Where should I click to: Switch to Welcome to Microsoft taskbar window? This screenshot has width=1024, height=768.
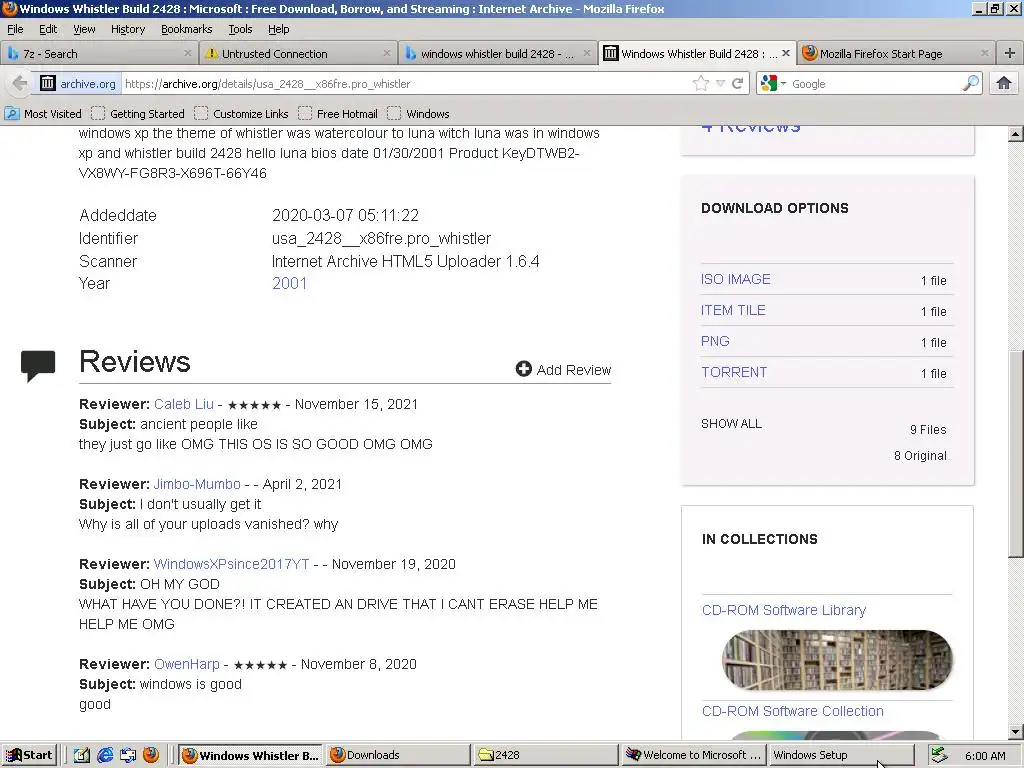(x=694, y=755)
